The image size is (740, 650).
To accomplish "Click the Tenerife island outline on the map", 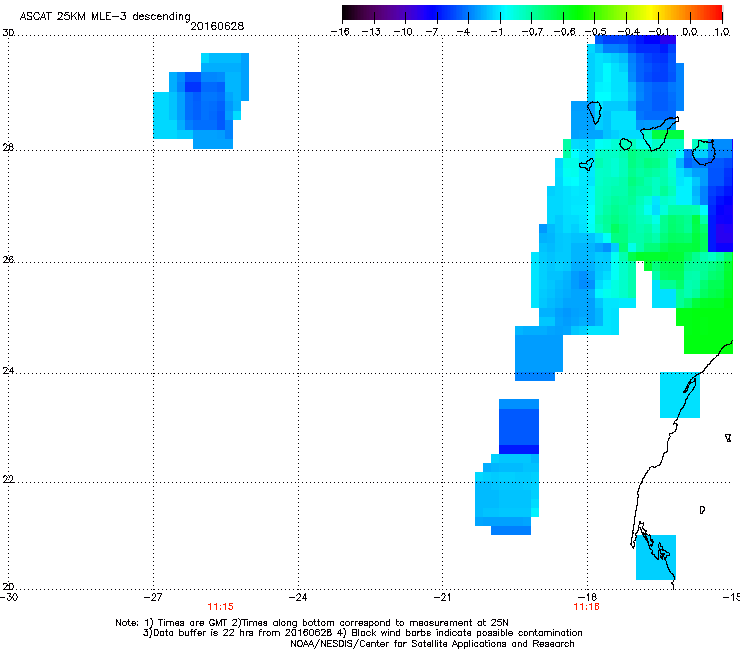I will coord(660,134).
